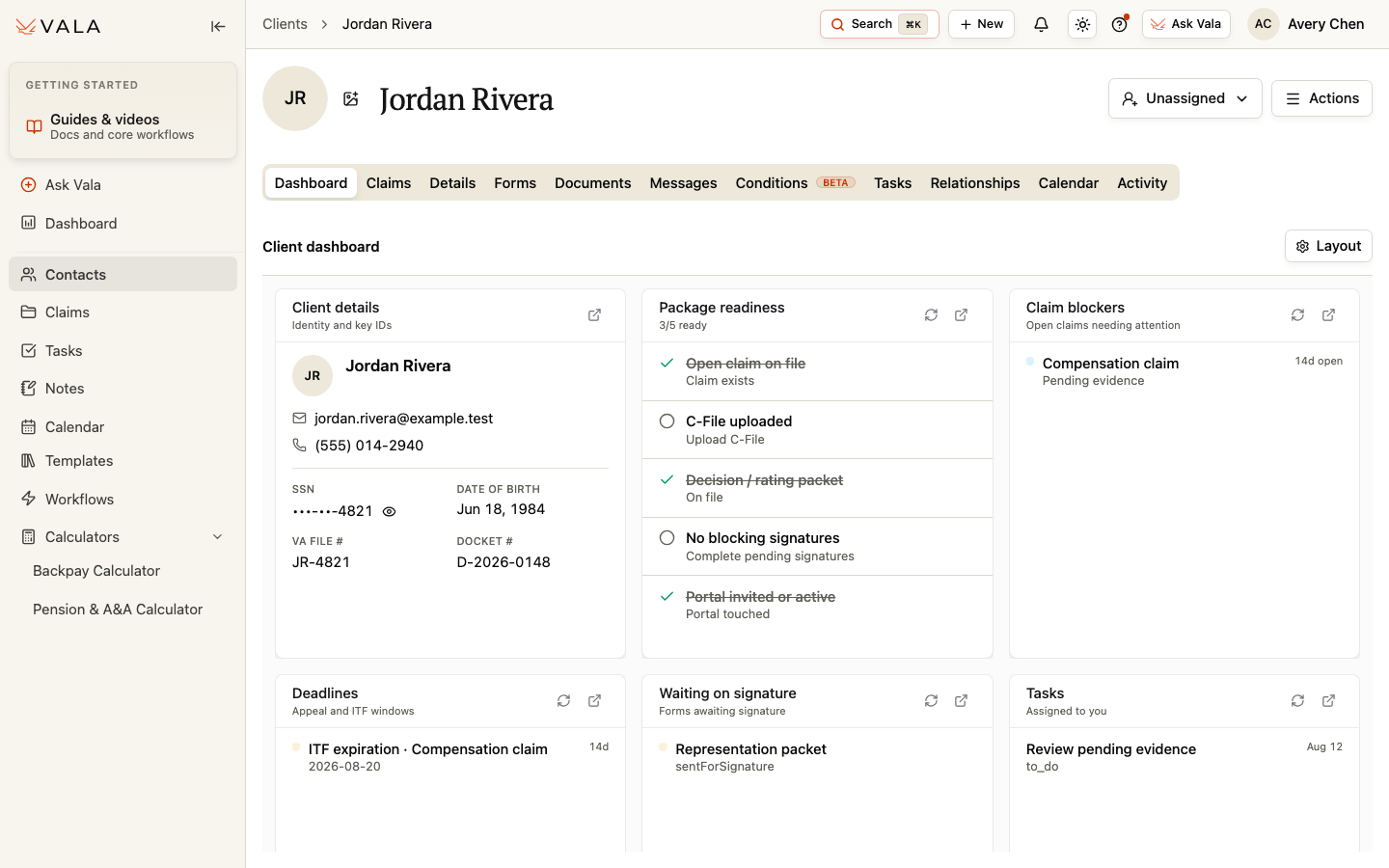1389x868 pixels.
Task: Open the Compensation claim blocker row
Action: tap(1184, 371)
